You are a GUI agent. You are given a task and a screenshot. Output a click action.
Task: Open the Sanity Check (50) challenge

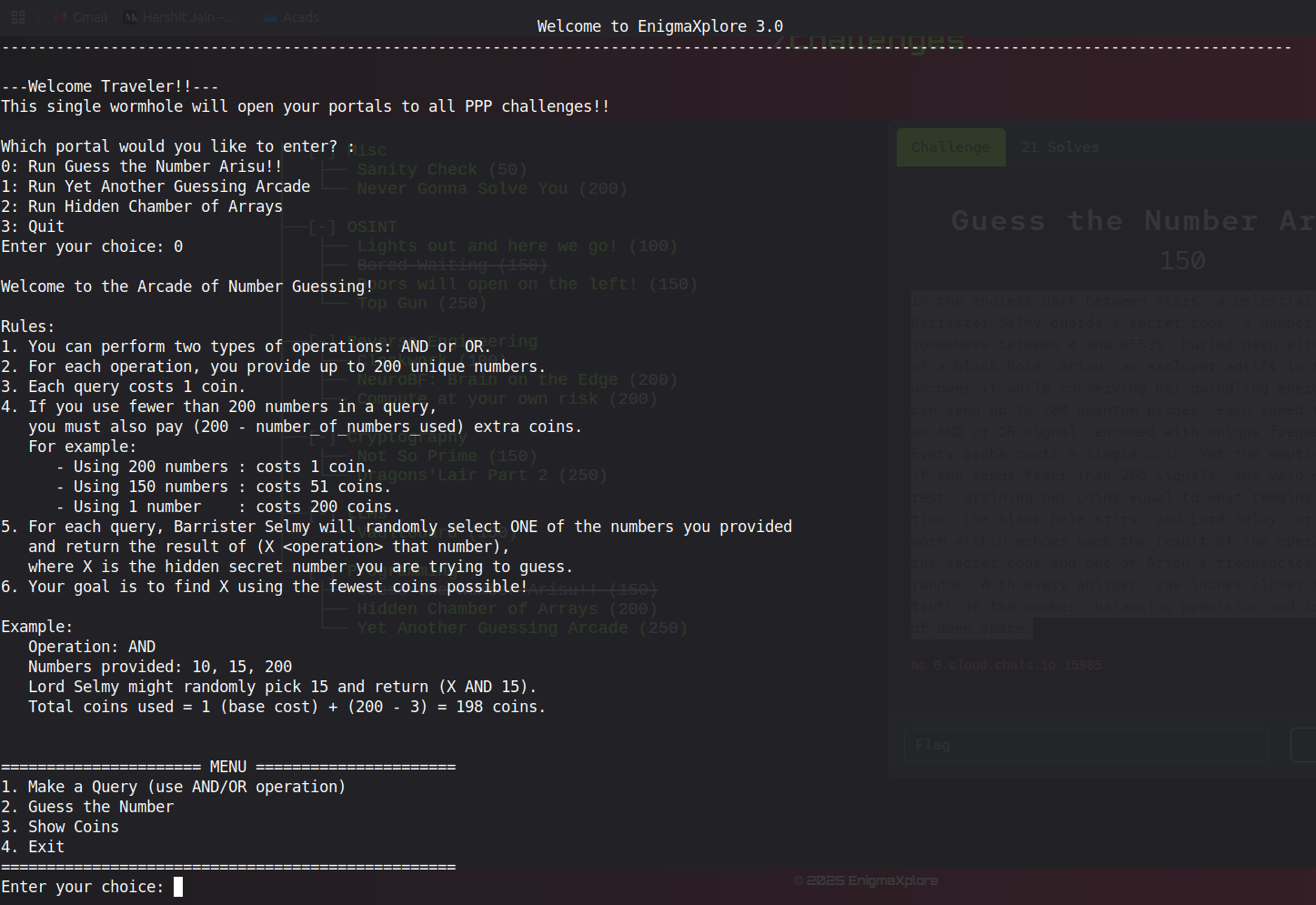tap(441, 169)
